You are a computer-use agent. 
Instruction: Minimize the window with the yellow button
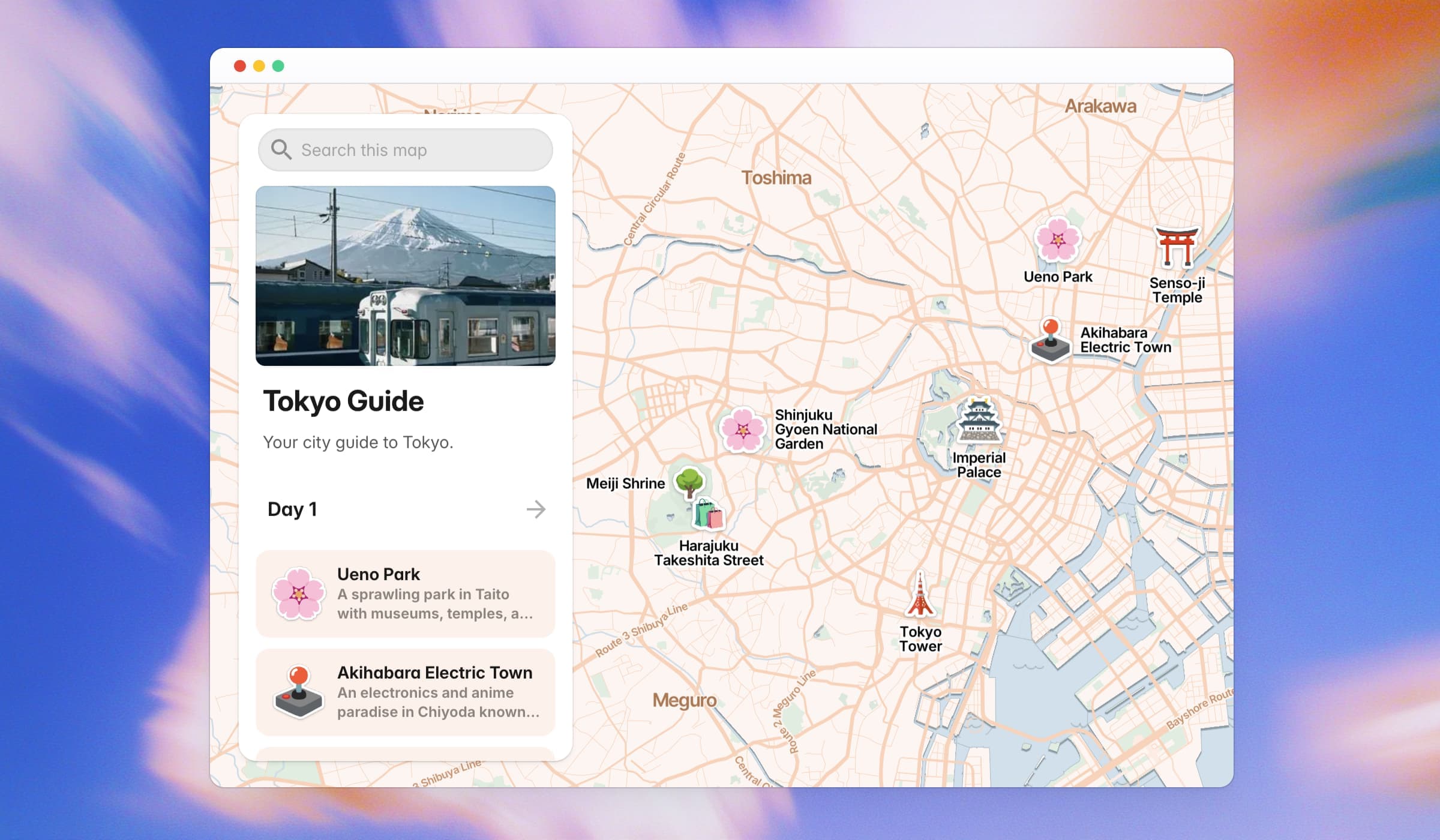(x=259, y=66)
